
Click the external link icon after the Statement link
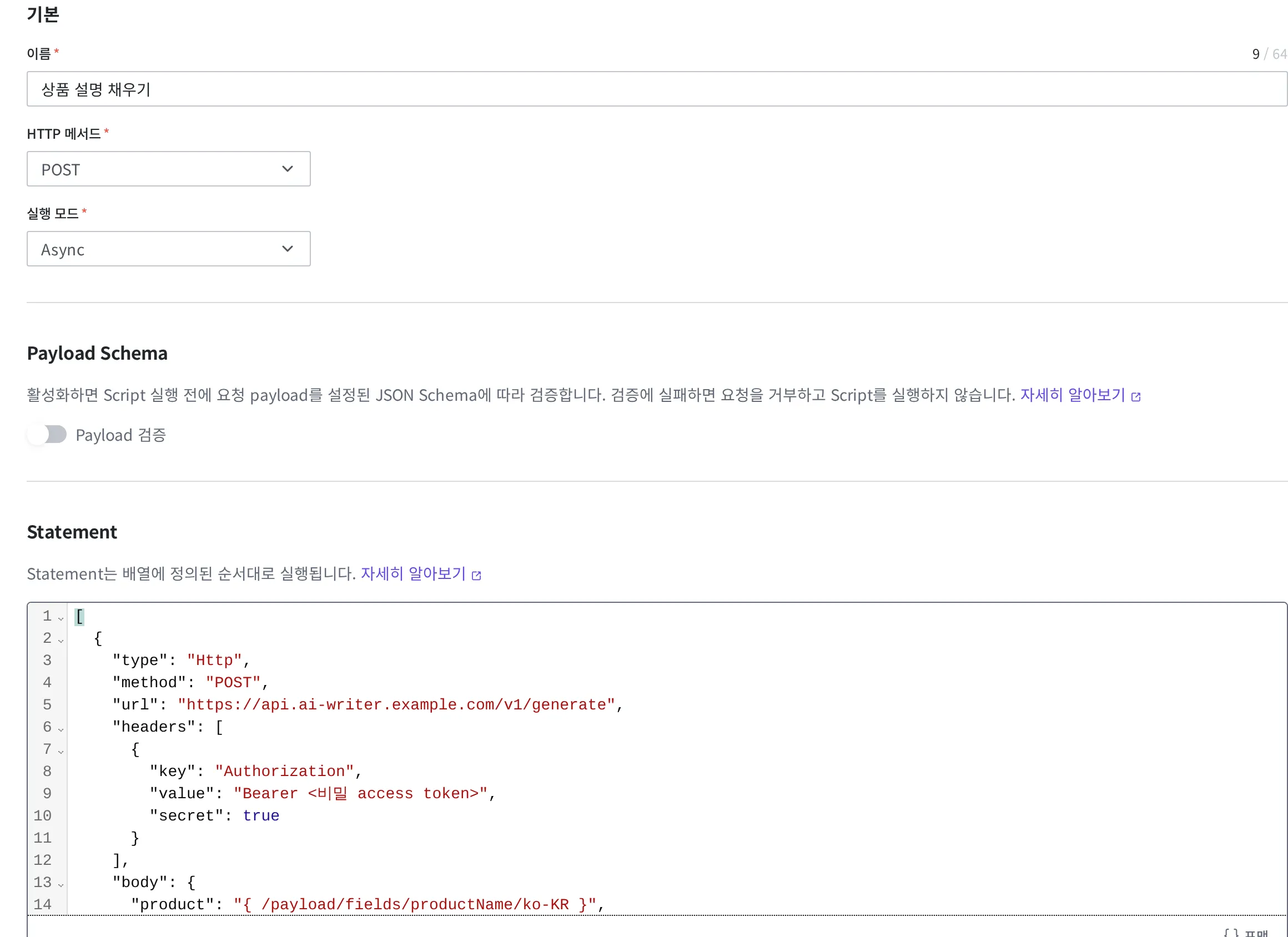(x=476, y=576)
